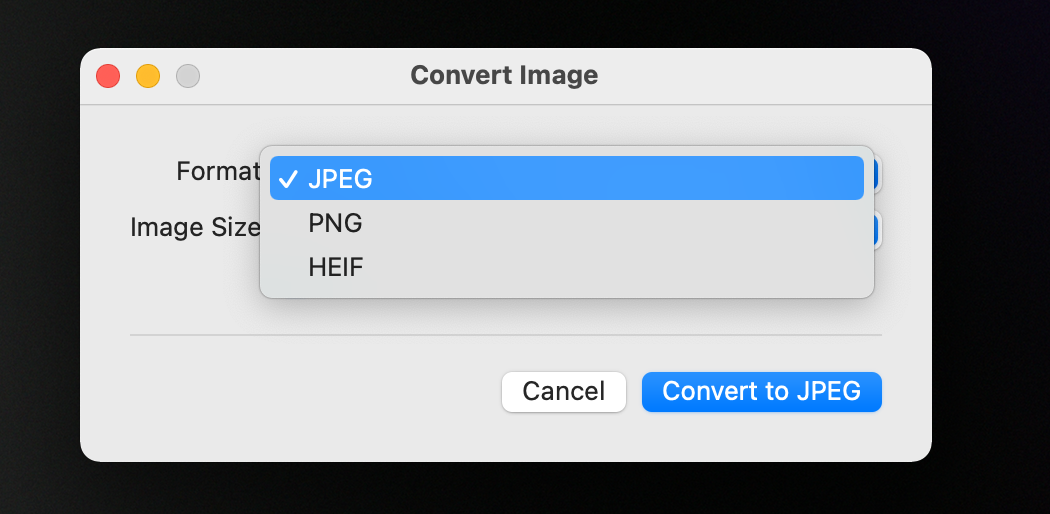Minimize the dialog with the yellow button
This screenshot has height=514, width=1050.
point(148,76)
